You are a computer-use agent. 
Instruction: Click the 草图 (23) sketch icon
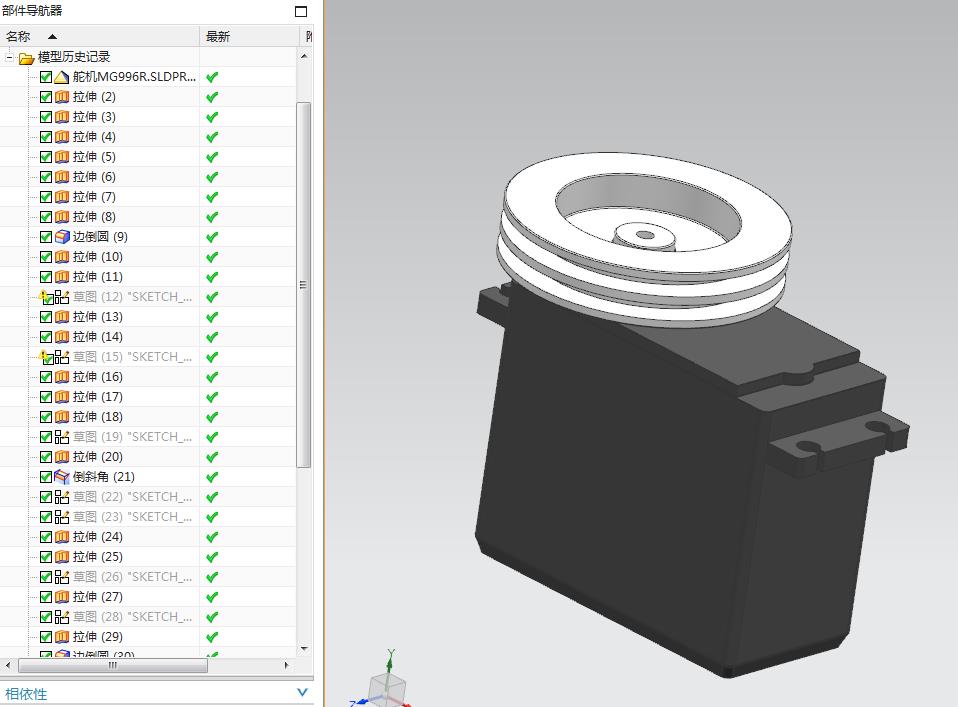click(62, 517)
